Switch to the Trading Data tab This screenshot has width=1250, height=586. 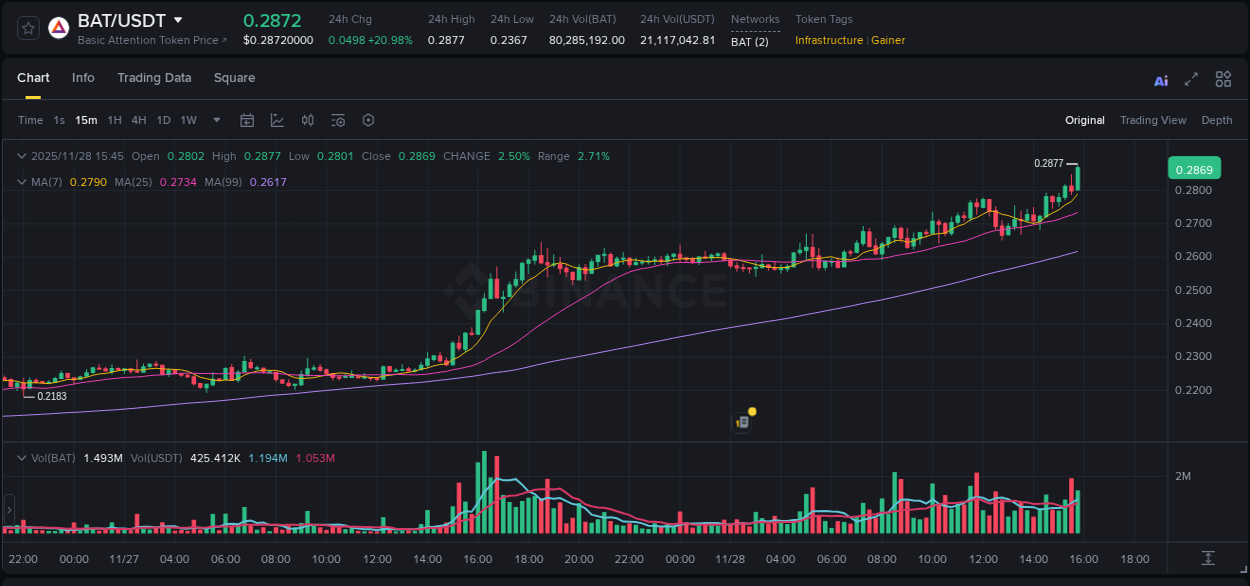[154, 78]
